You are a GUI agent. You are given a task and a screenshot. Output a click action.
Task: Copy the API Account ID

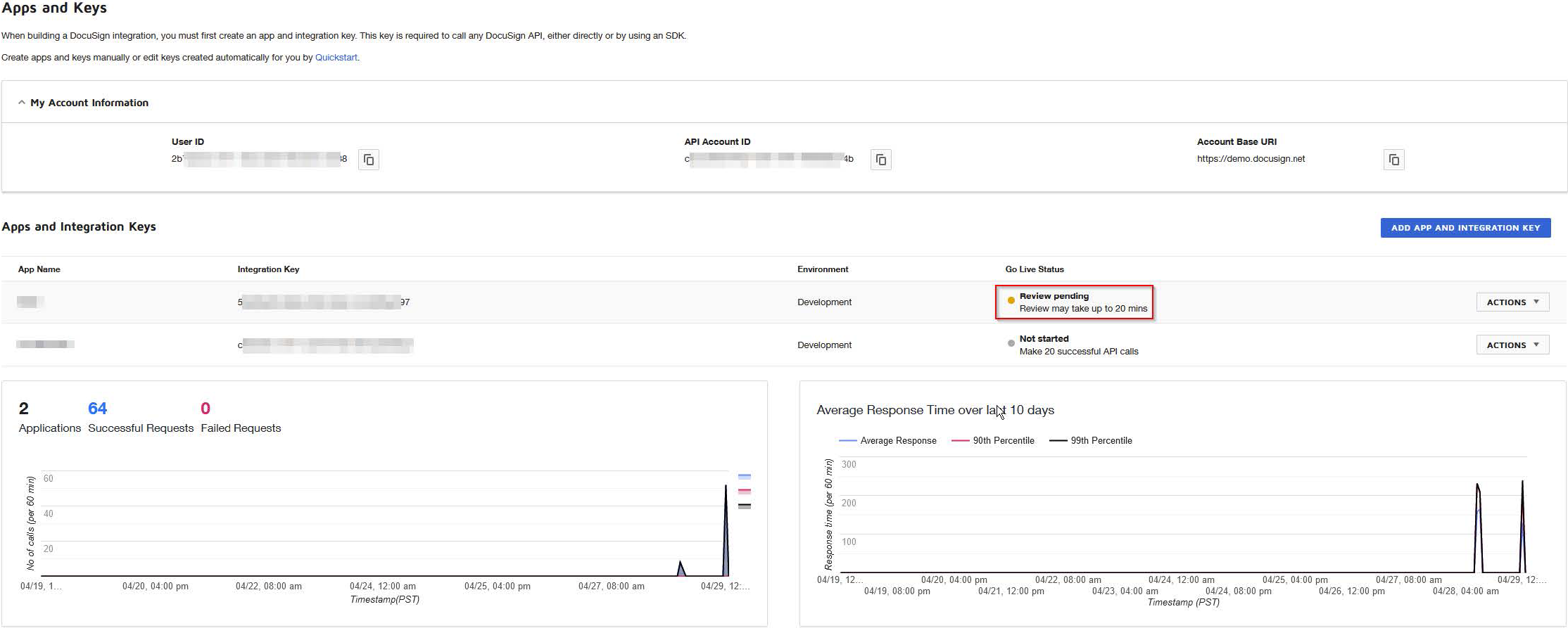pos(880,160)
